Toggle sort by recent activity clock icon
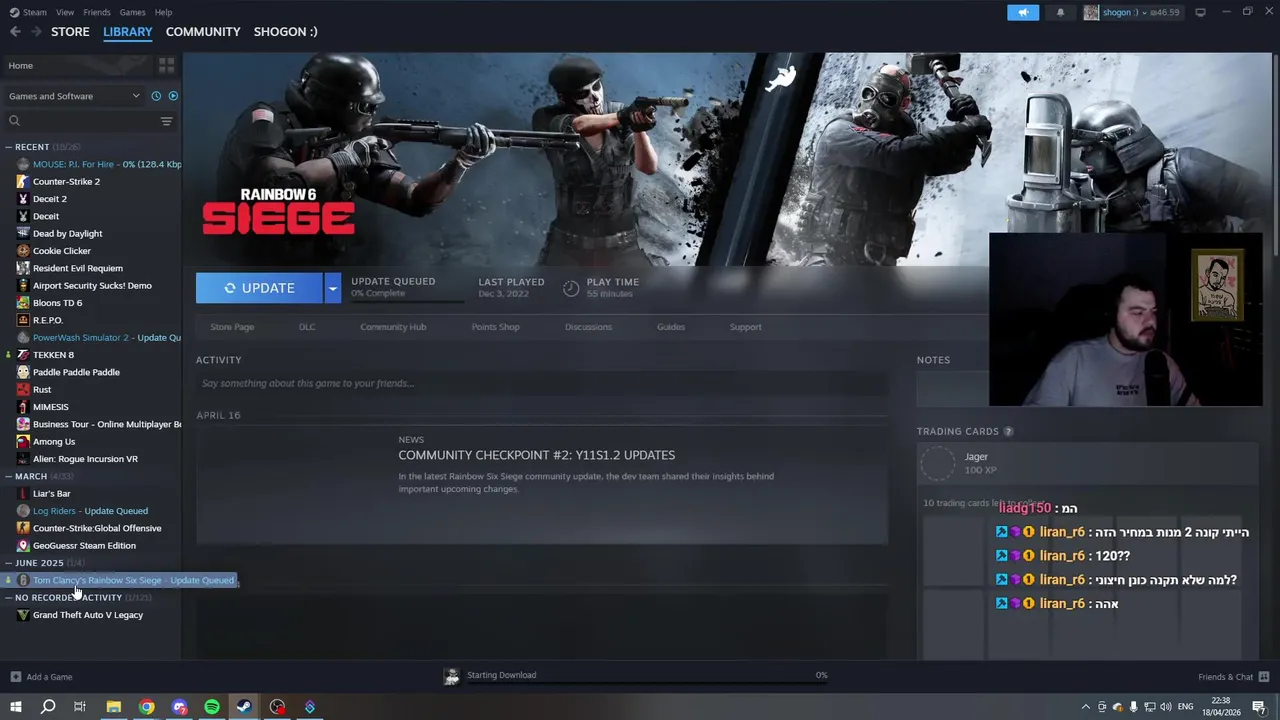 coord(156,96)
